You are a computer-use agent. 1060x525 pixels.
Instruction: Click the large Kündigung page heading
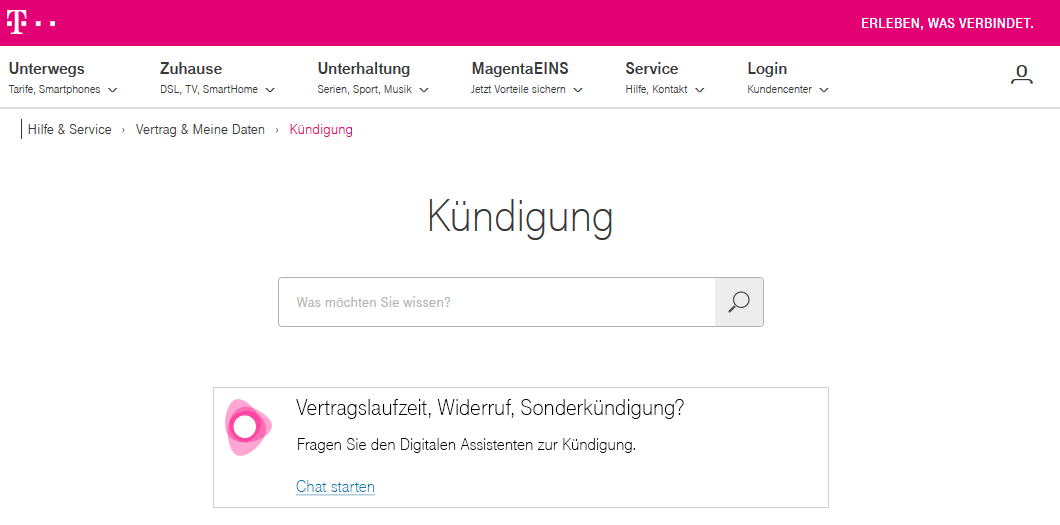pyautogui.click(x=521, y=219)
